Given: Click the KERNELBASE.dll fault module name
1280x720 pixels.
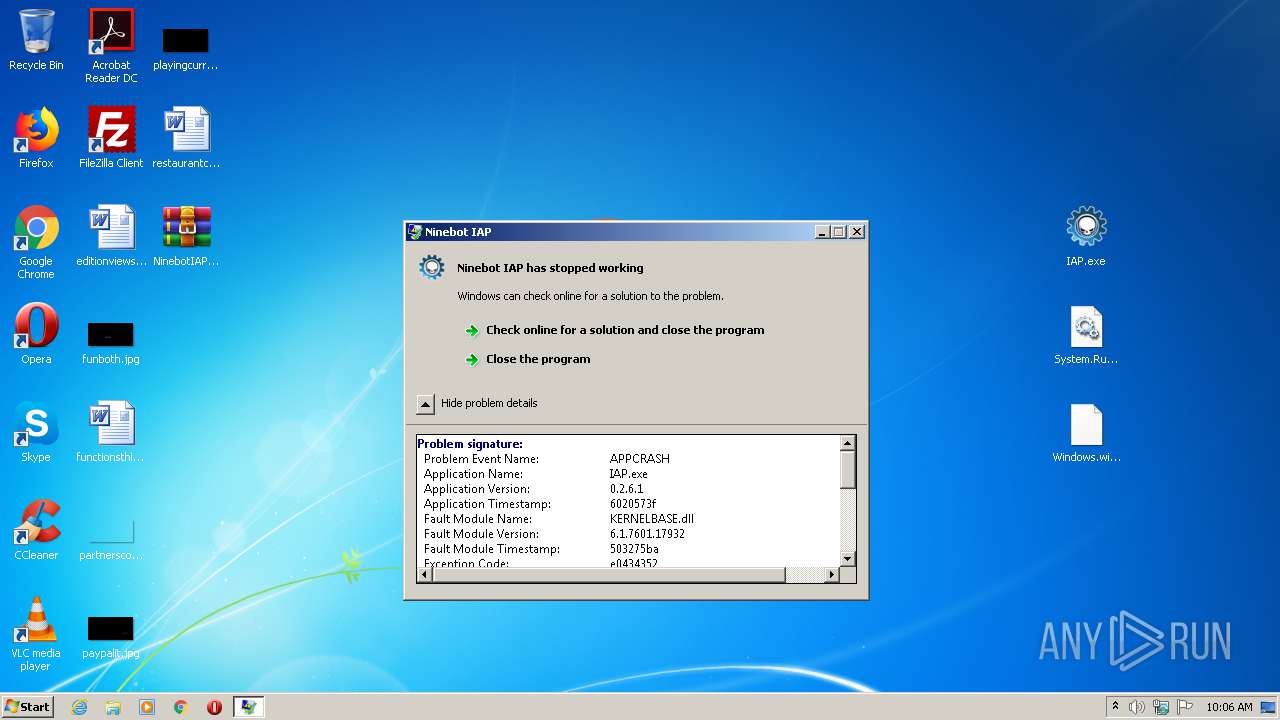Looking at the screenshot, I should point(652,519).
